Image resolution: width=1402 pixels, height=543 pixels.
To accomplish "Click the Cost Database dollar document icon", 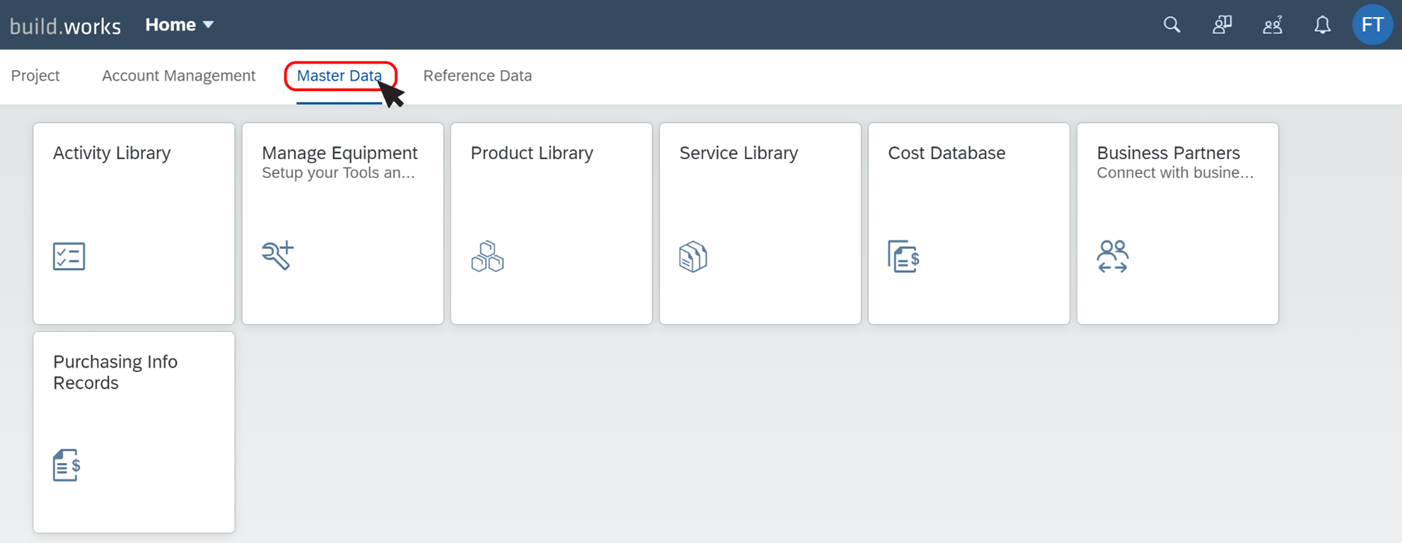I will point(903,256).
